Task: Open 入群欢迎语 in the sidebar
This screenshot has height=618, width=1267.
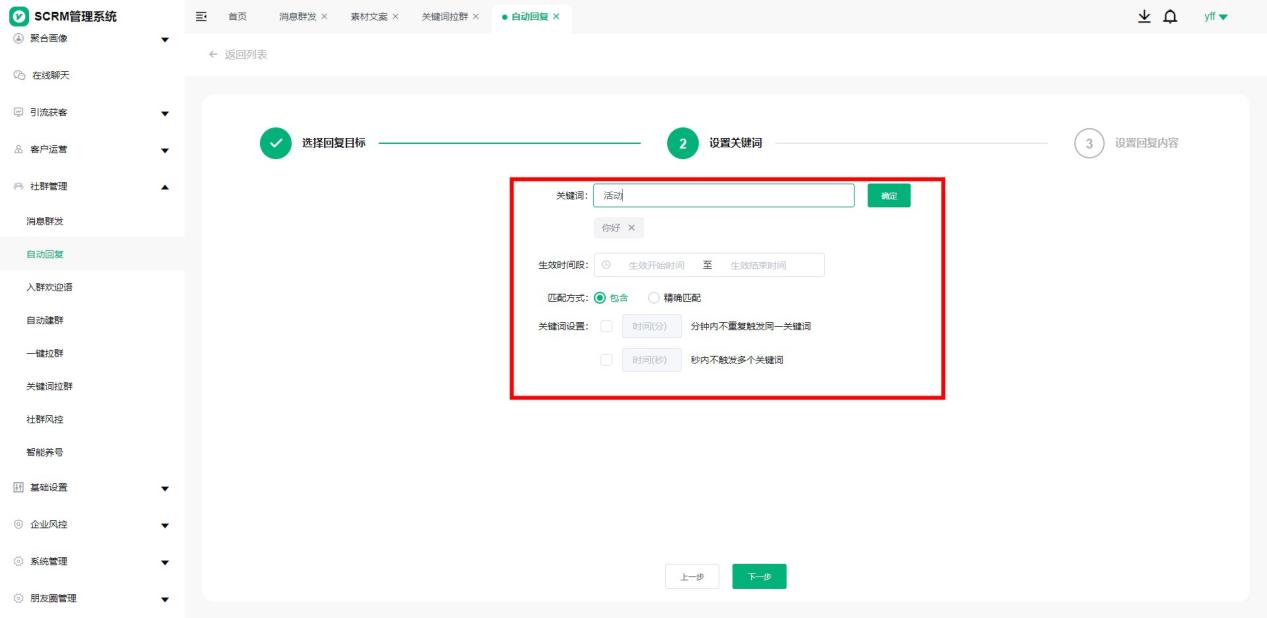Action: [x=49, y=288]
